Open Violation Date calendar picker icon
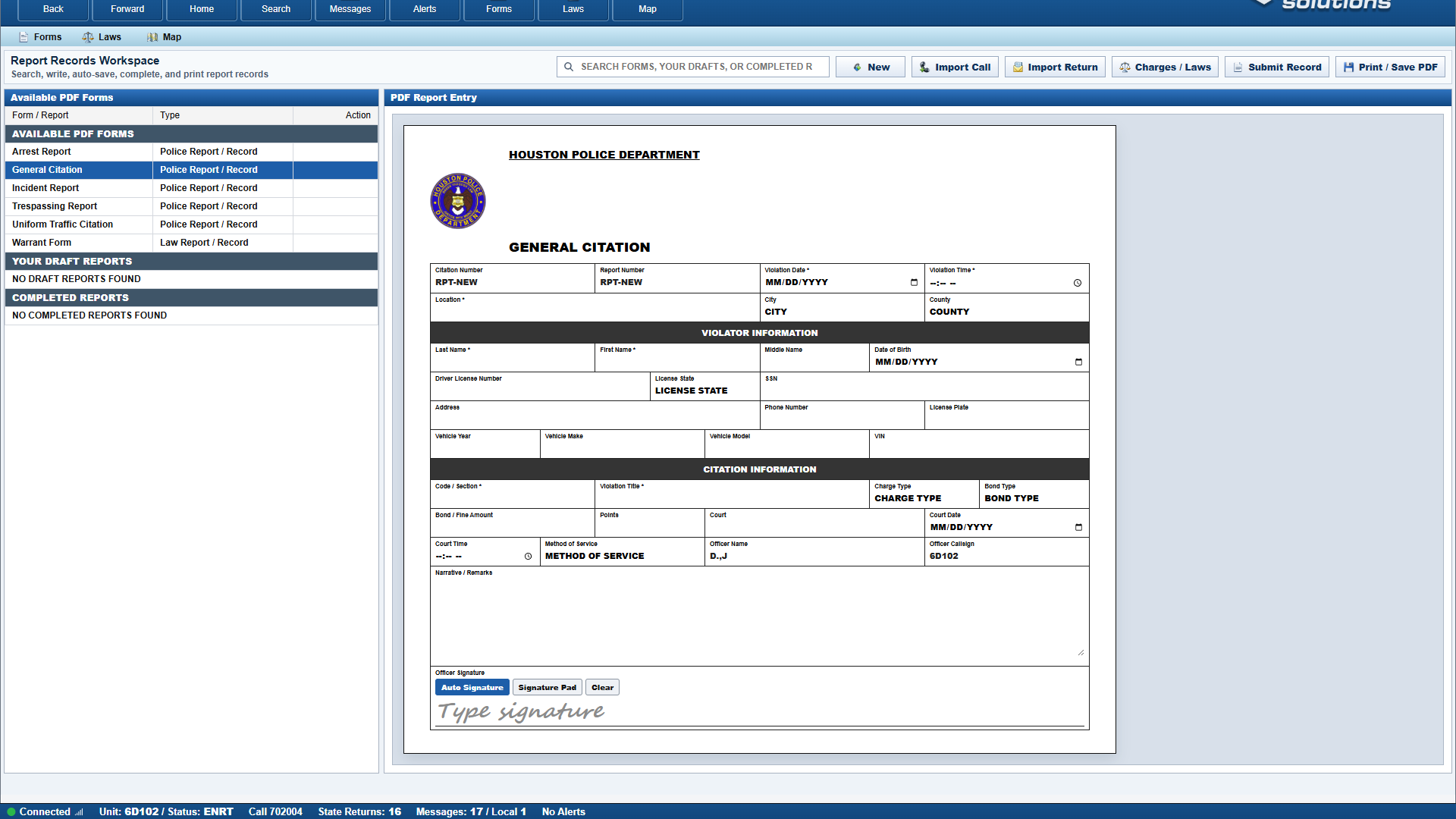 click(914, 282)
